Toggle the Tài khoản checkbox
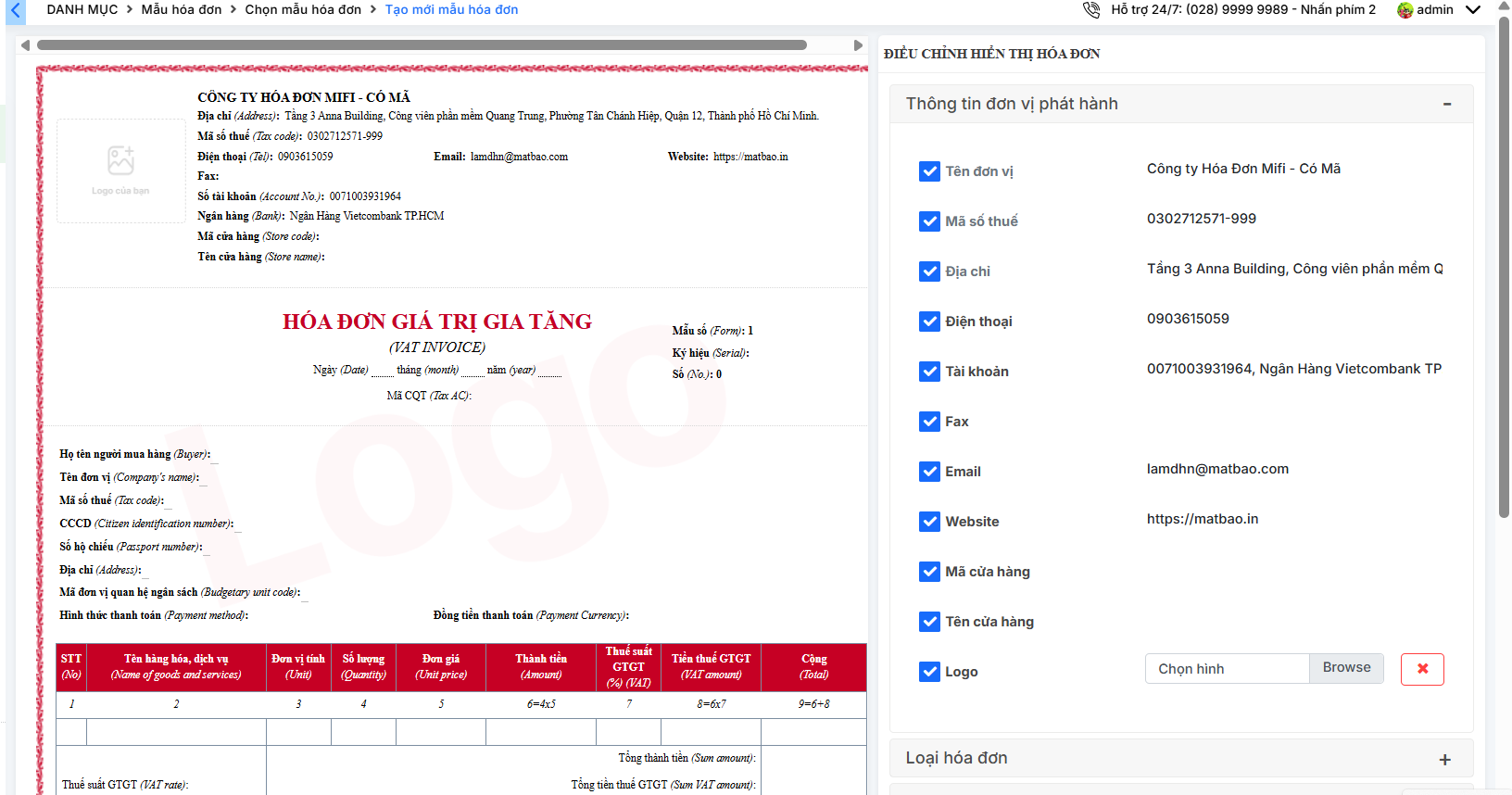 (929, 372)
